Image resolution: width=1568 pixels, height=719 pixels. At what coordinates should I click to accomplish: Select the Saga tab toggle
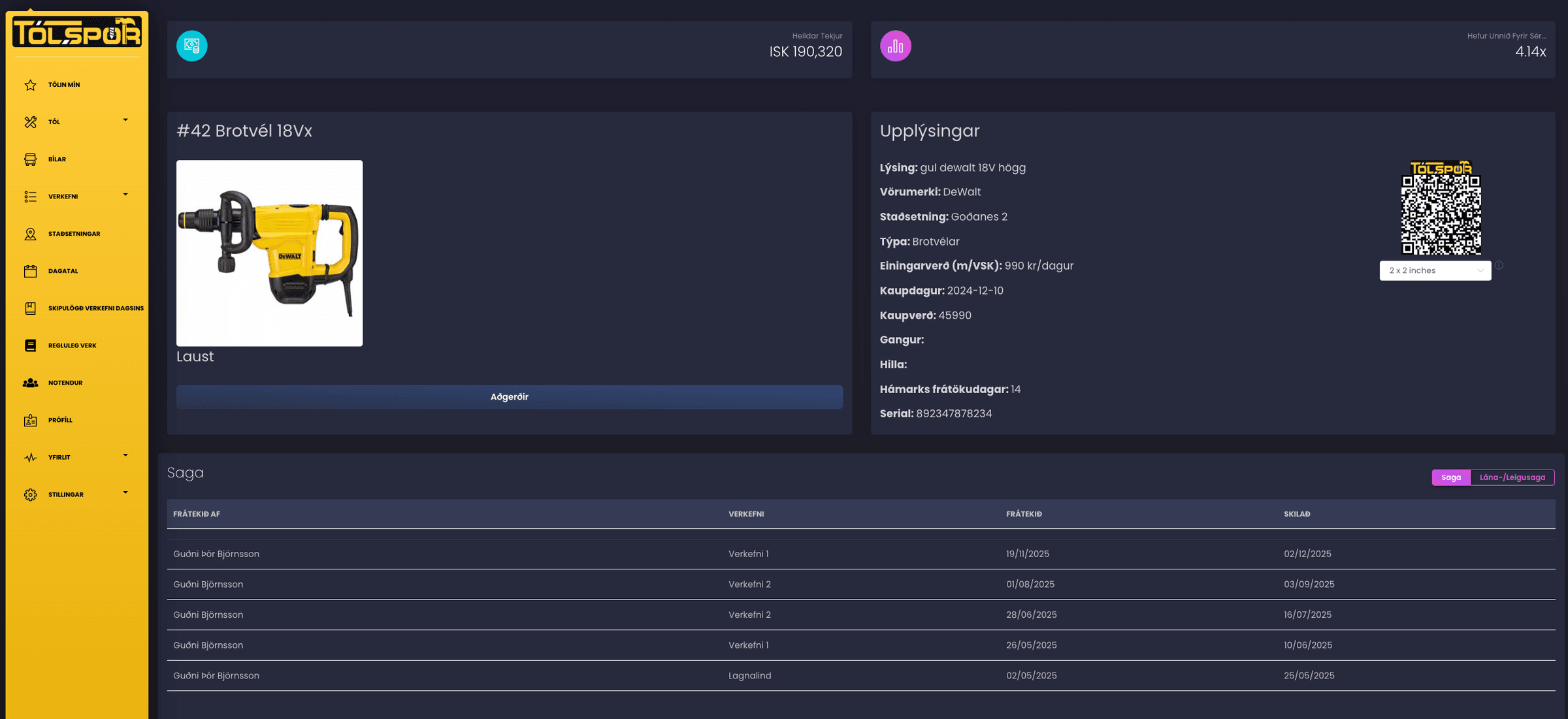1450,477
